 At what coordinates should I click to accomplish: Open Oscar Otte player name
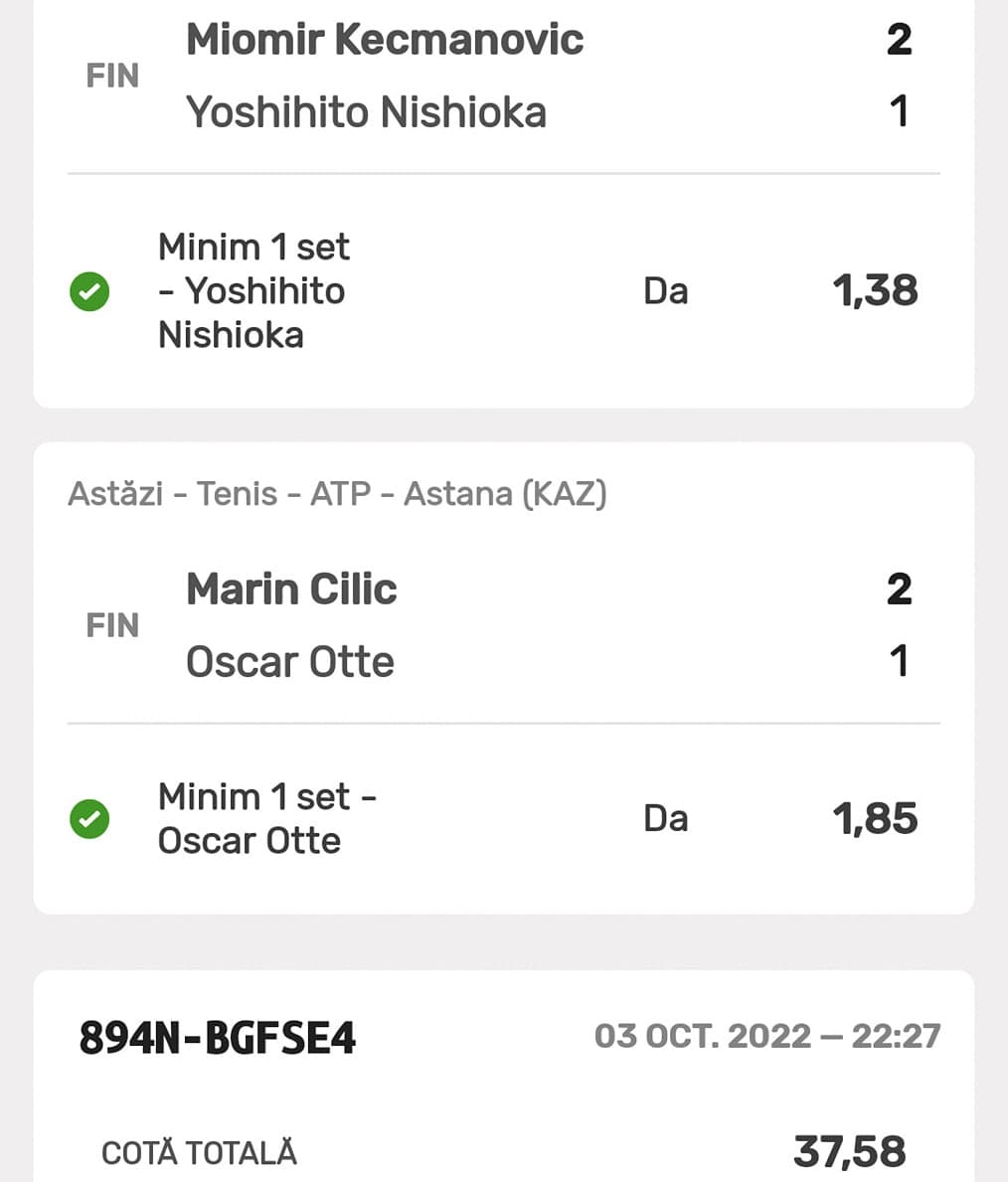[289, 661]
